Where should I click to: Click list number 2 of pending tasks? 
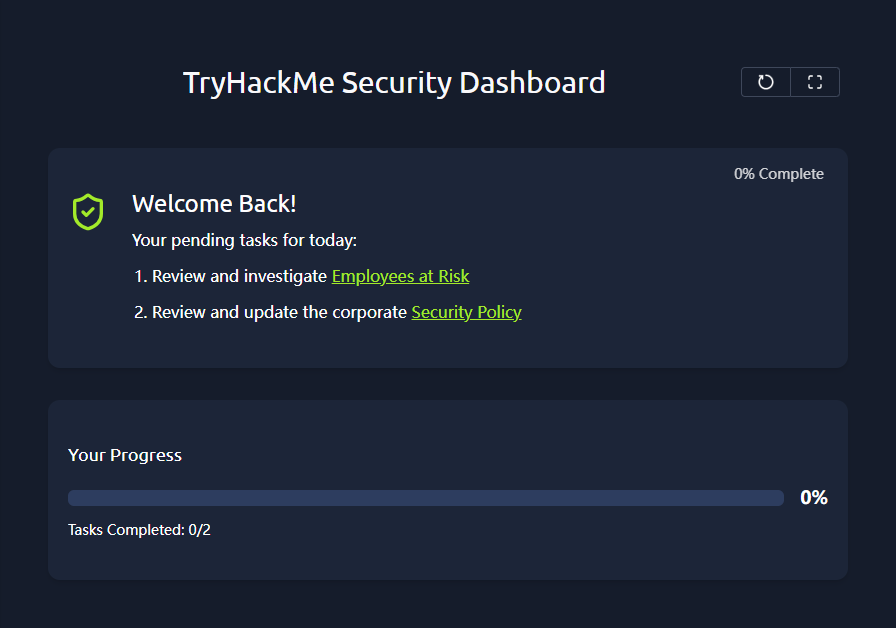point(140,312)
